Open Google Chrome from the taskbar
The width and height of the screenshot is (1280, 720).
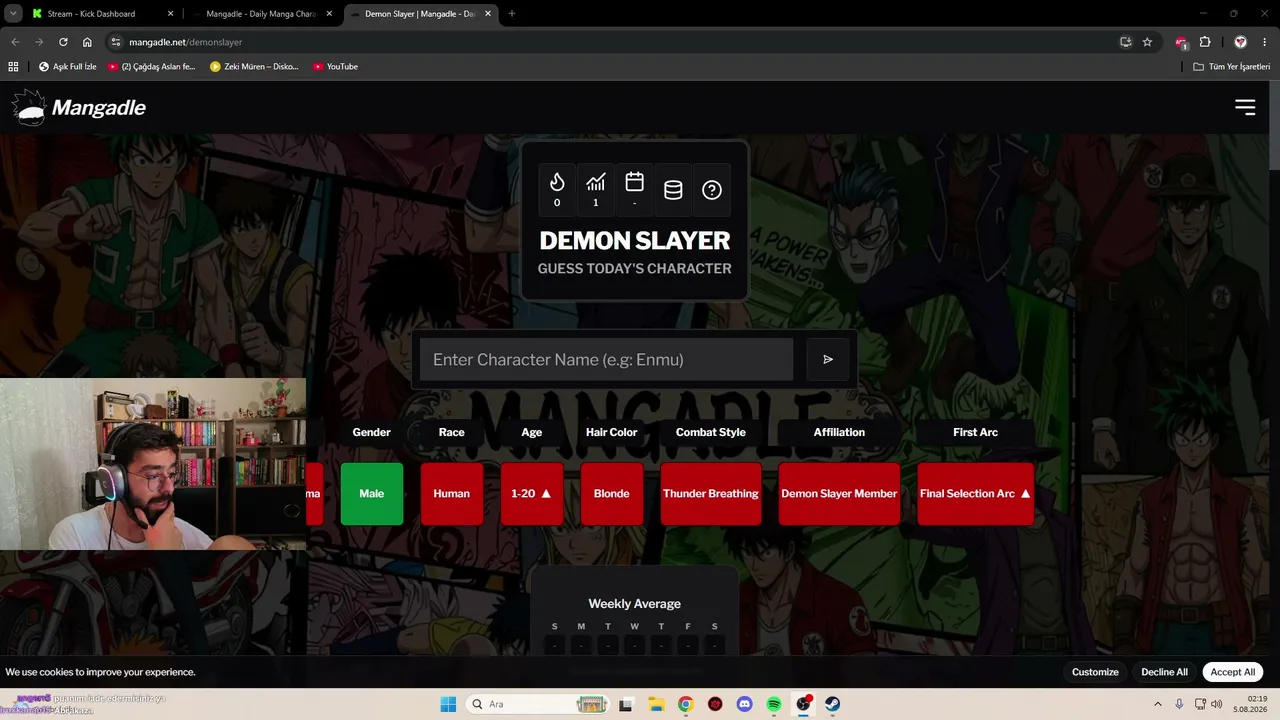tap(685, 704)
